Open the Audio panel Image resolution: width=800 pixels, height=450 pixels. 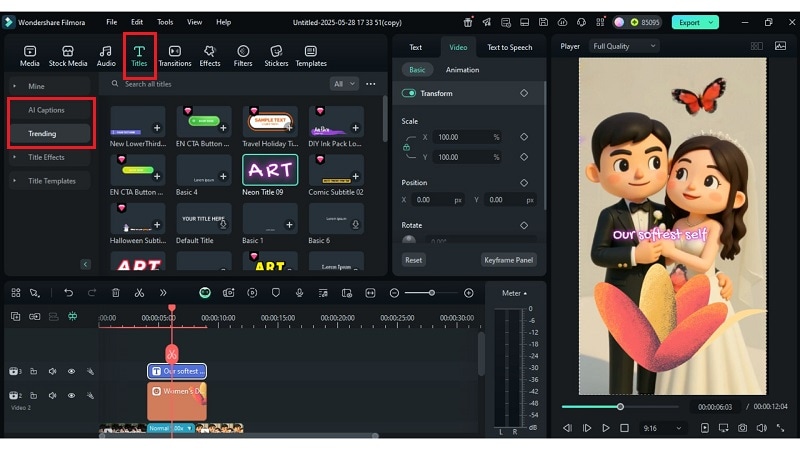106,56
